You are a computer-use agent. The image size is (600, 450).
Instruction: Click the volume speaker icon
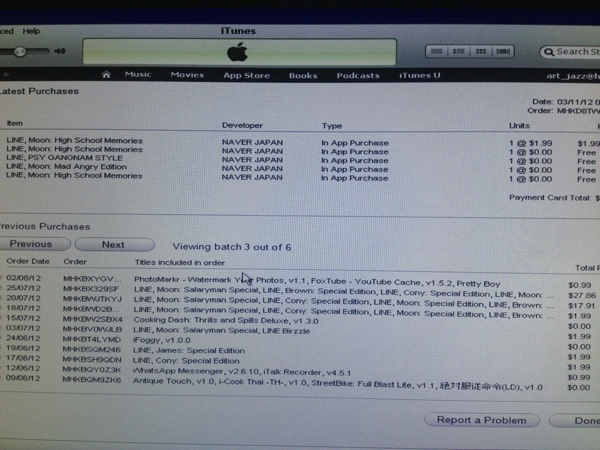click(60, 51)
